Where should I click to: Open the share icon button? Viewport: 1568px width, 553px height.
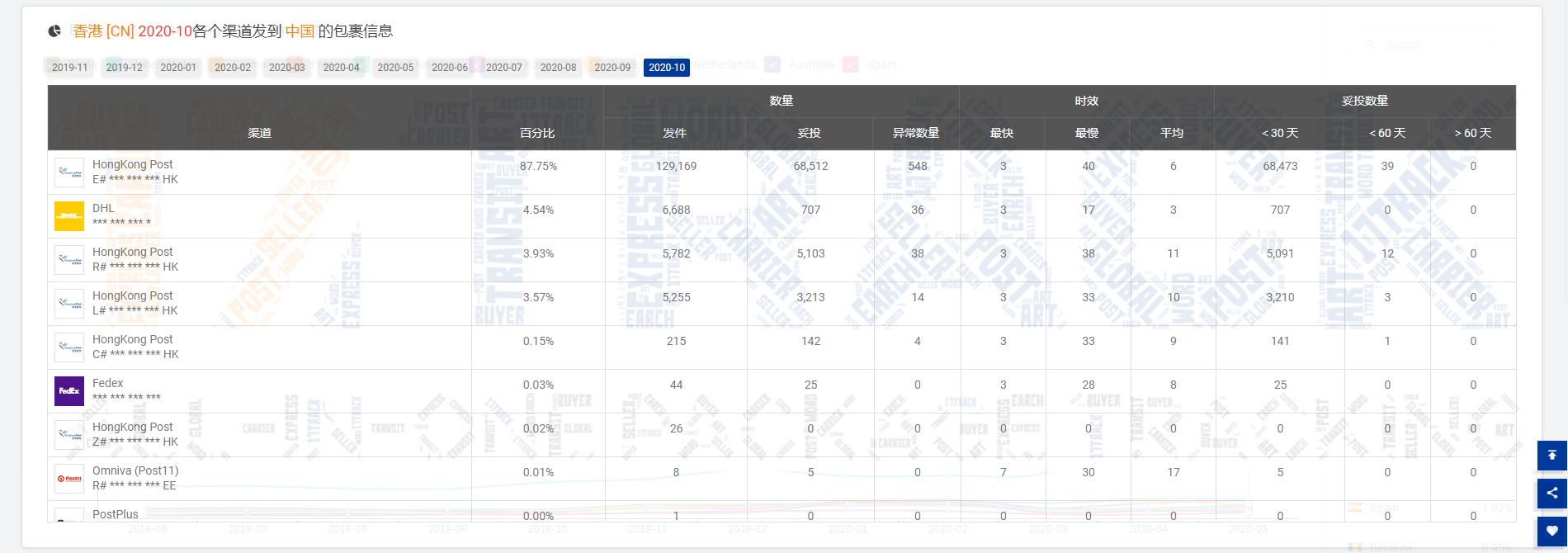(1551, 494)
